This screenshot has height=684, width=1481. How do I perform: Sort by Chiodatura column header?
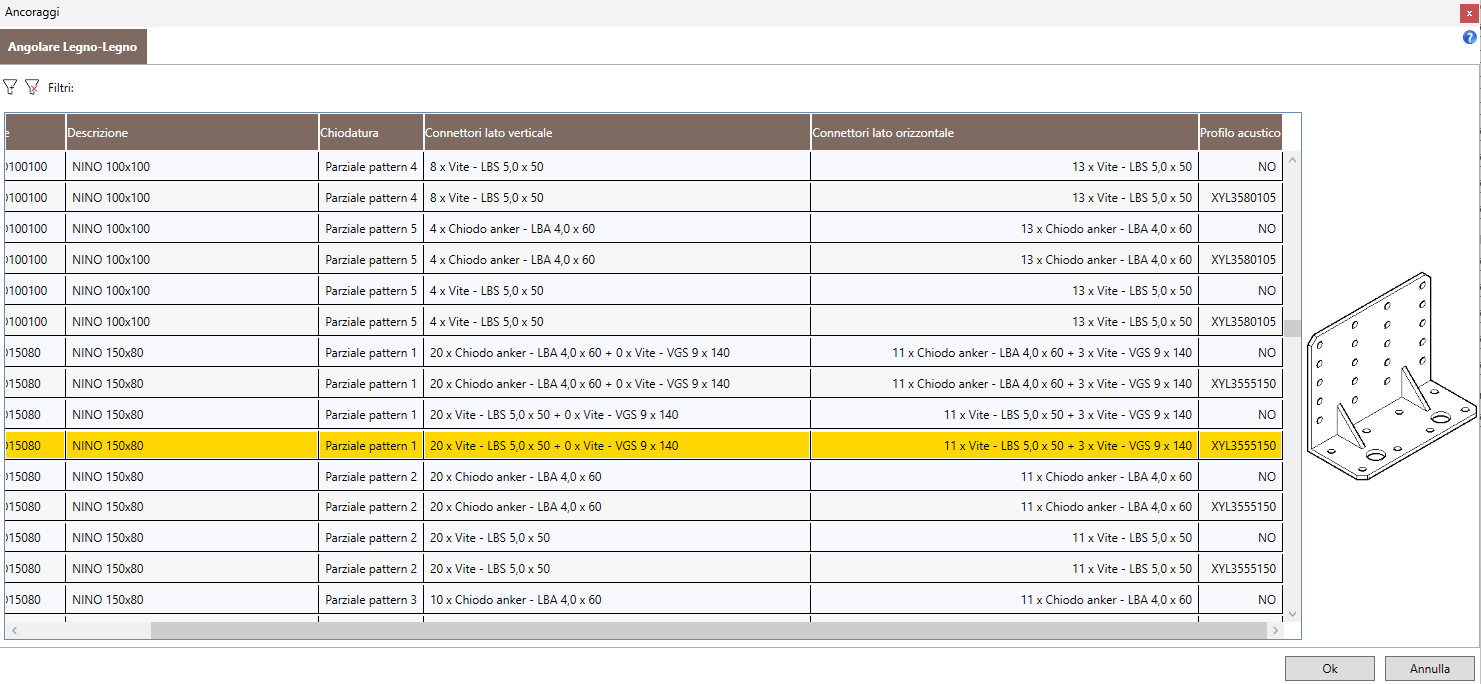[371, 132]
